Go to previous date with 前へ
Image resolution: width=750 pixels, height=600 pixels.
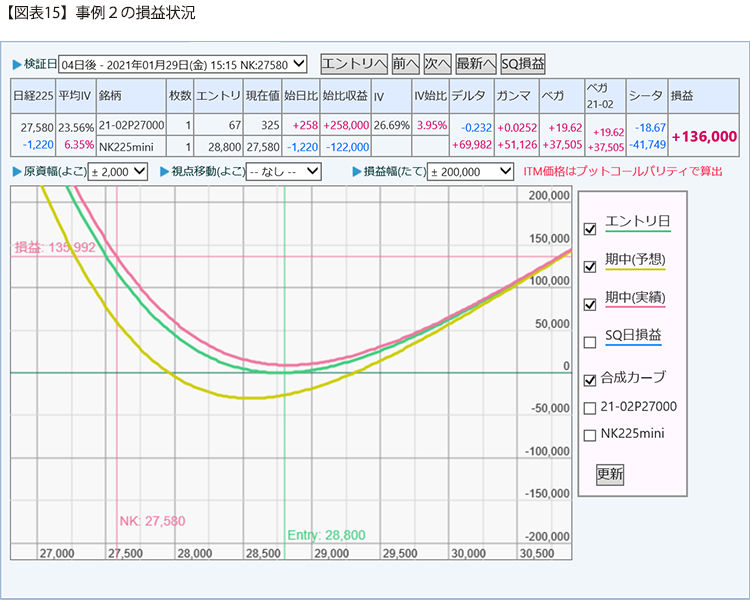tap(404, 63)
